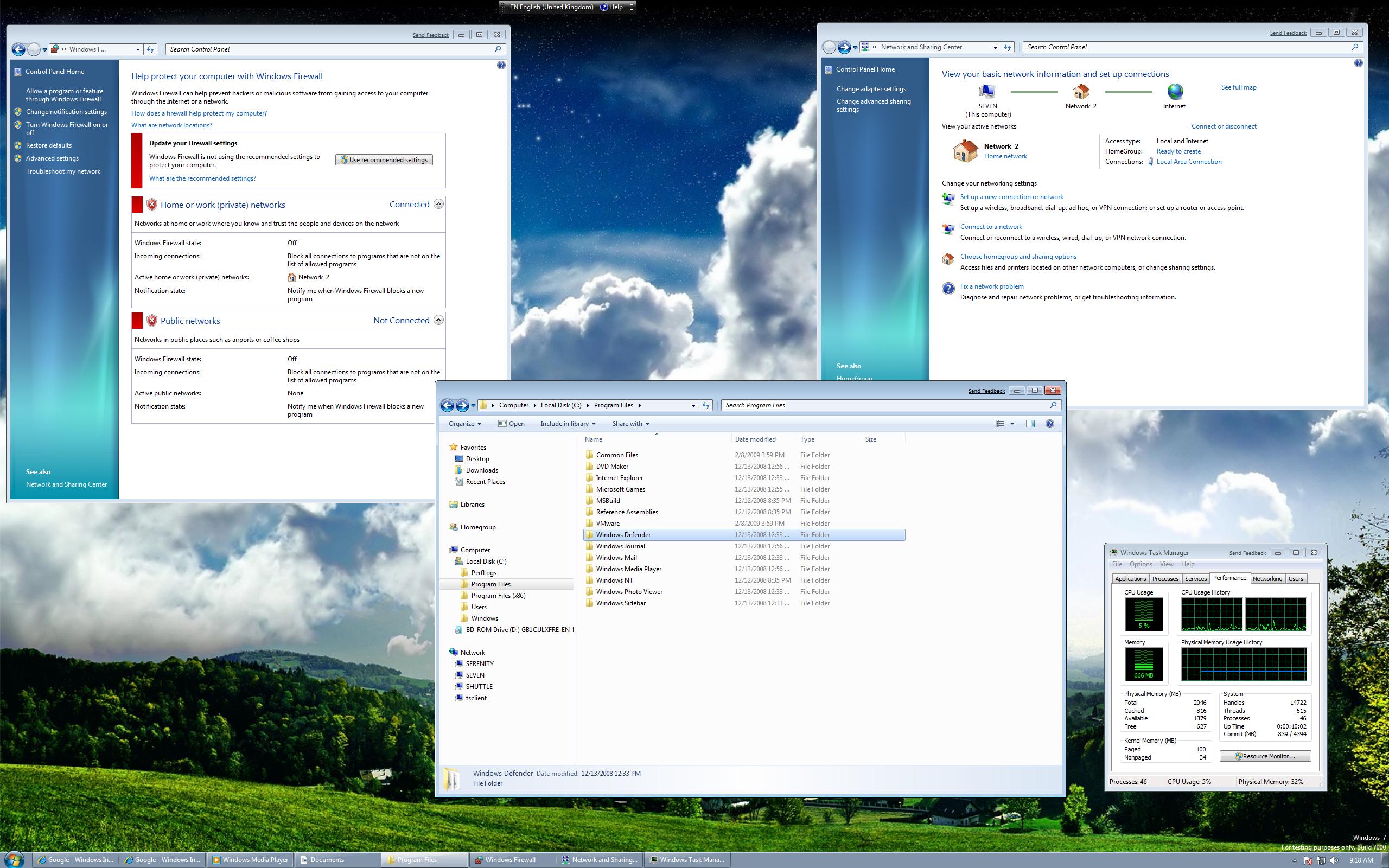Open the Views dropdown arrow in explorer
This screenshot has width=1389, height=868.
click(x=1012, y=424)
